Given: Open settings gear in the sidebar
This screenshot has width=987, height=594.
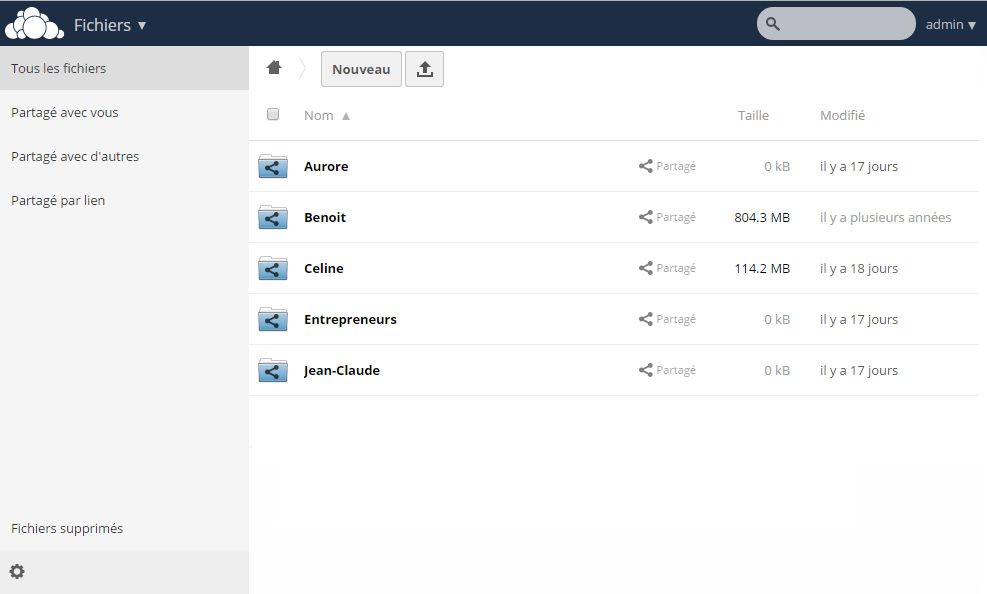Looking at the screenshot, I should (x=17, y=571).
